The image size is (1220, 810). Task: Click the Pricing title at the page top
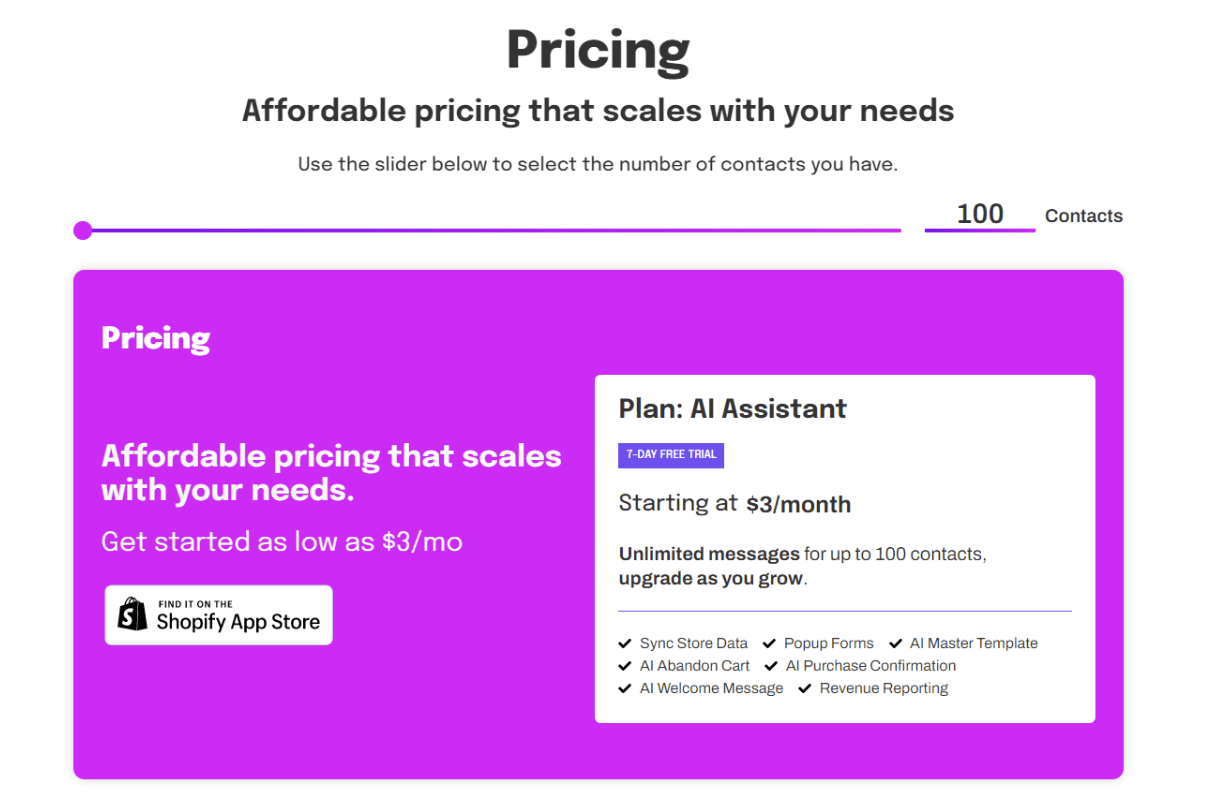click(598, 50)
